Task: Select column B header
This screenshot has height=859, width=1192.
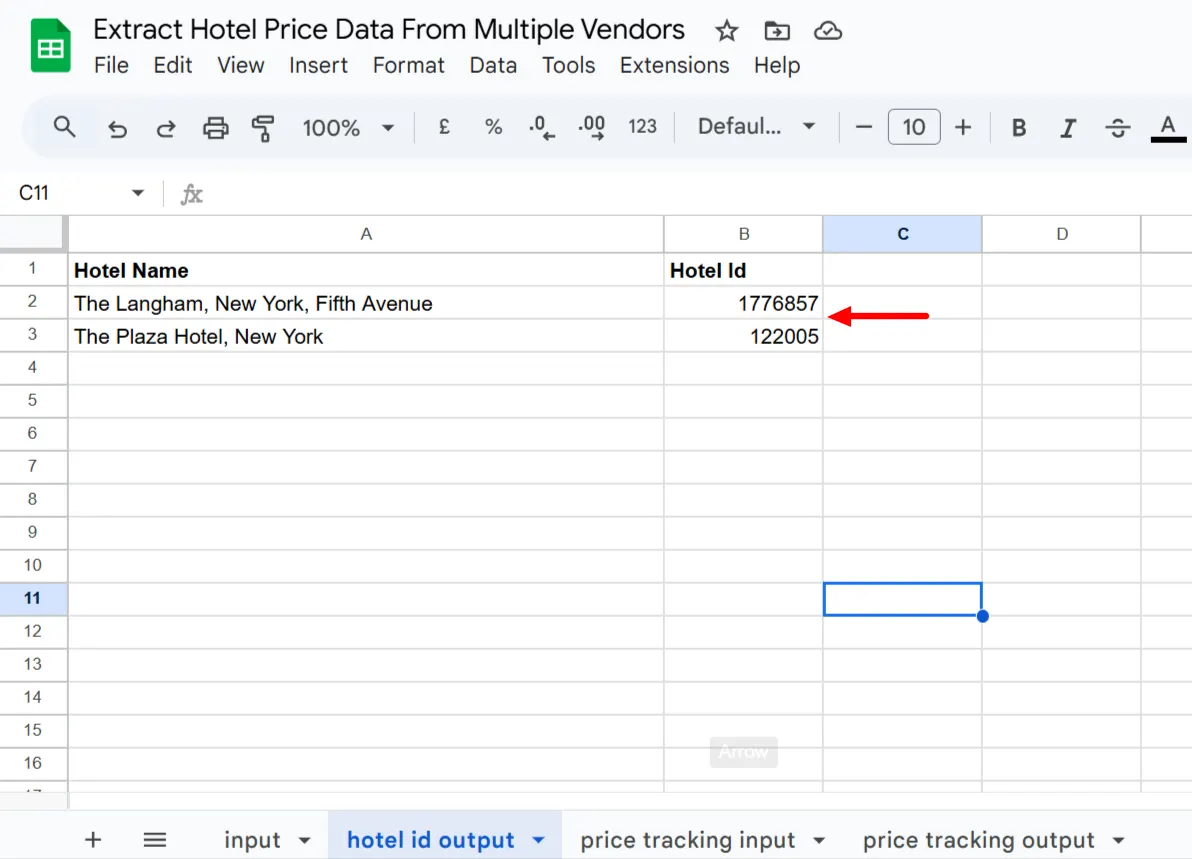Action: 743,234
